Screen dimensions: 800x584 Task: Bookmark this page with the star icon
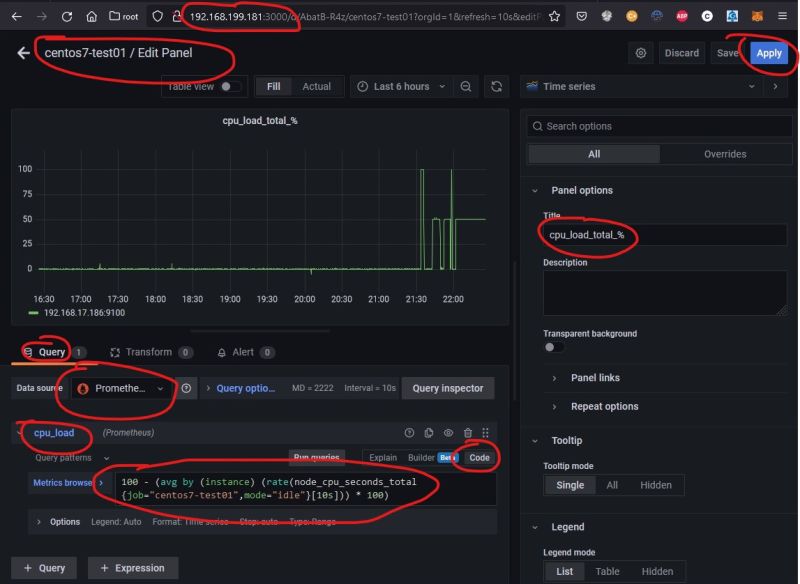[555, 16]
